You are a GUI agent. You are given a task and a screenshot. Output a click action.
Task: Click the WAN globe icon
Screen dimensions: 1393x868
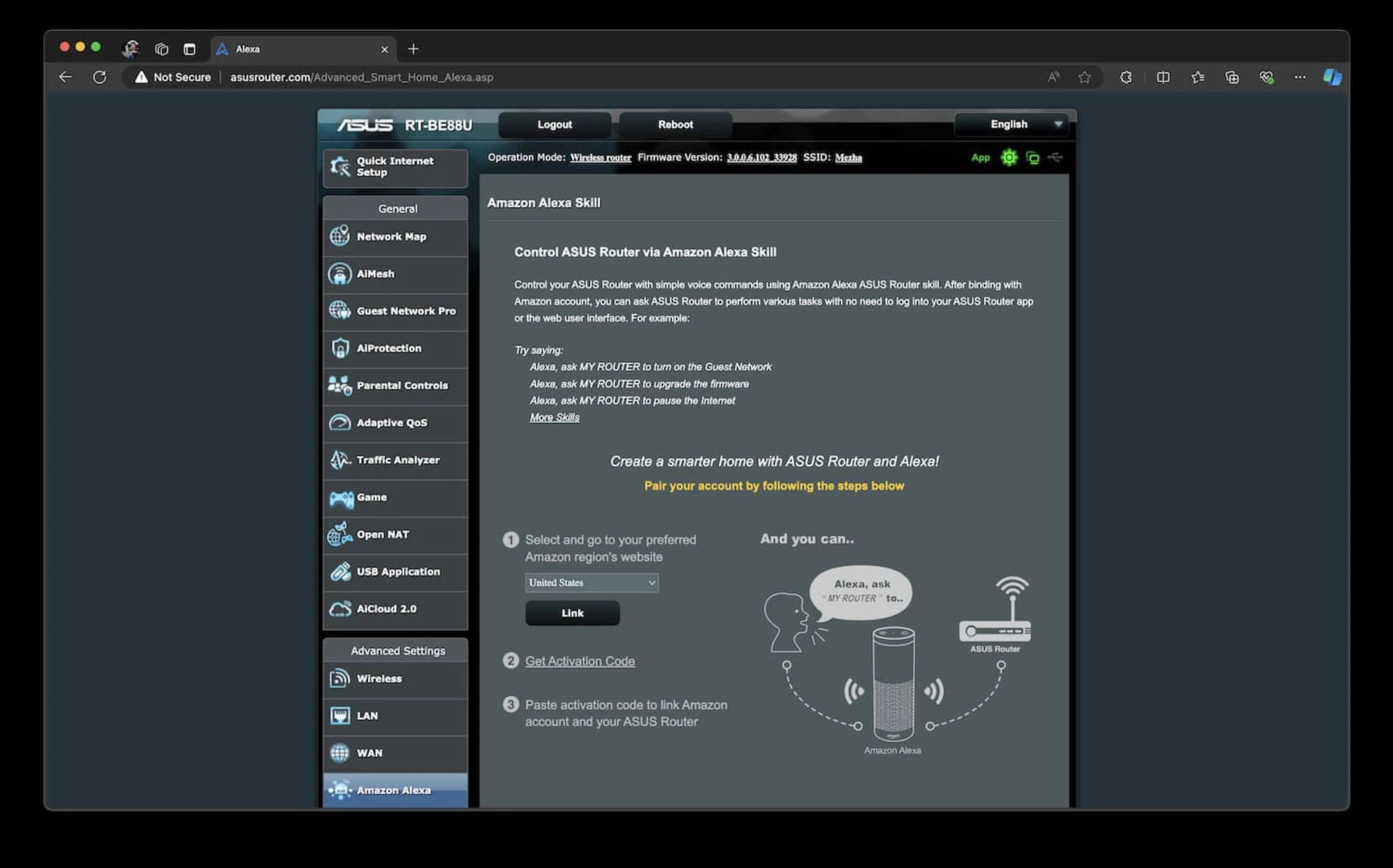coord(340,753)
